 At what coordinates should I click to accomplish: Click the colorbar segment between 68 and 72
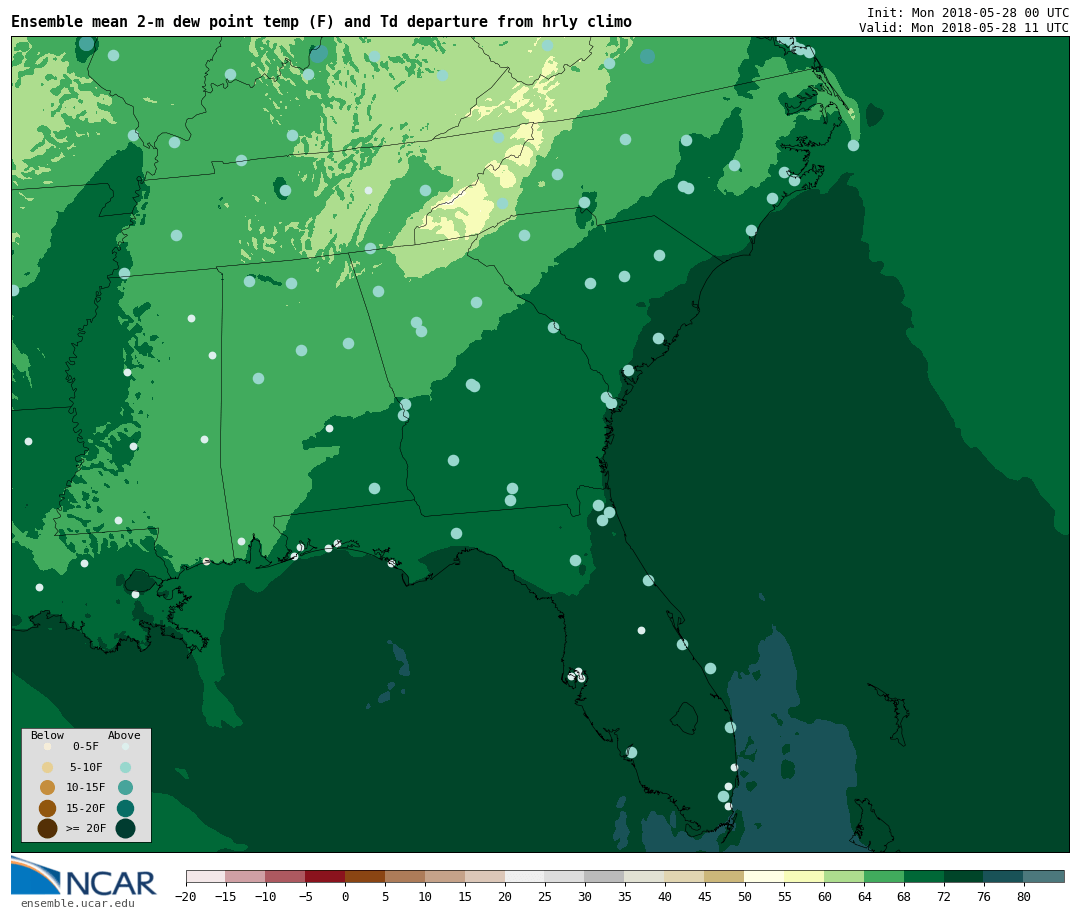tap(924, 877)
